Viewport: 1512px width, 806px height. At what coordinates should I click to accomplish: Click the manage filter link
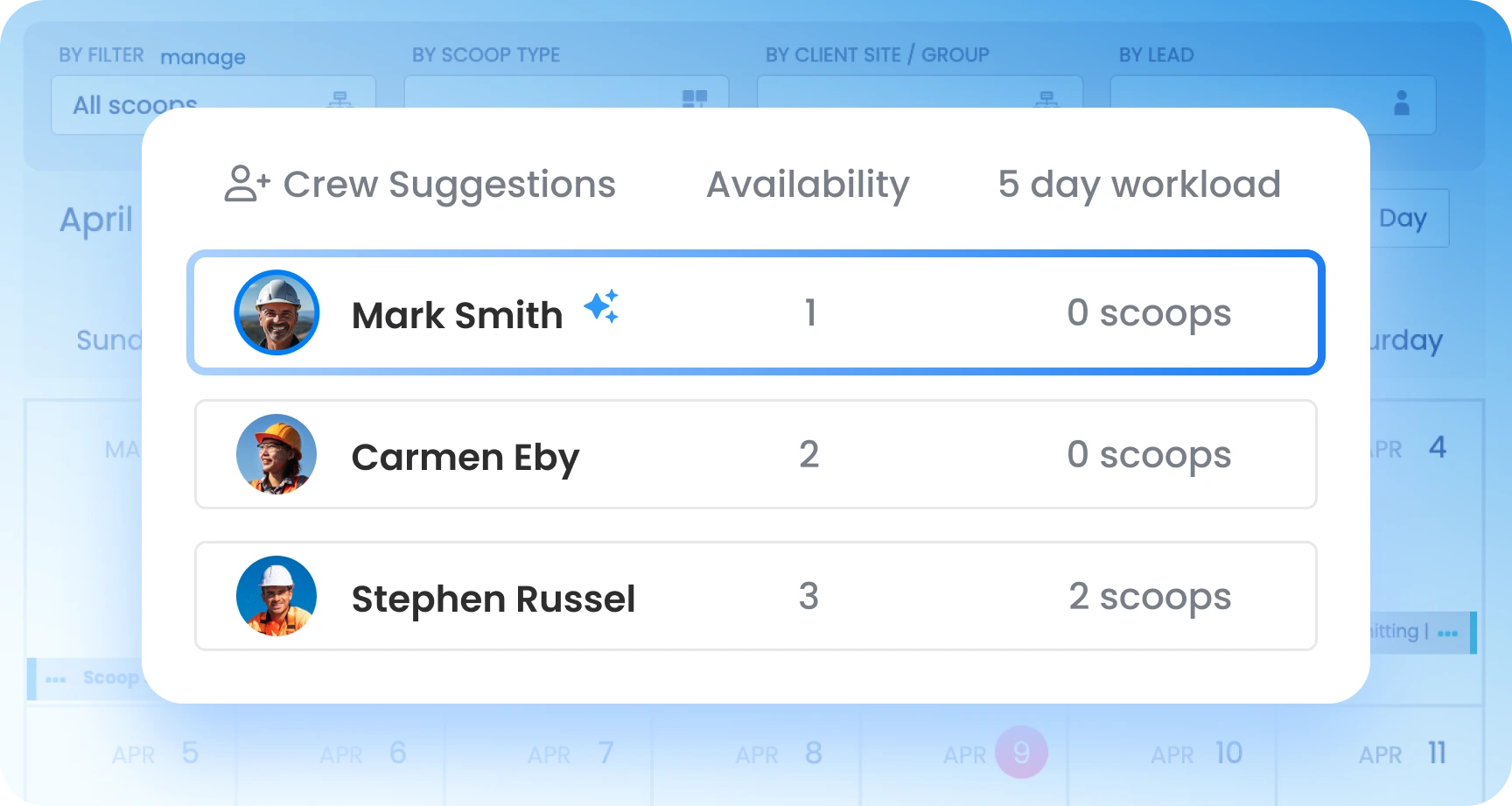point(203,58)
